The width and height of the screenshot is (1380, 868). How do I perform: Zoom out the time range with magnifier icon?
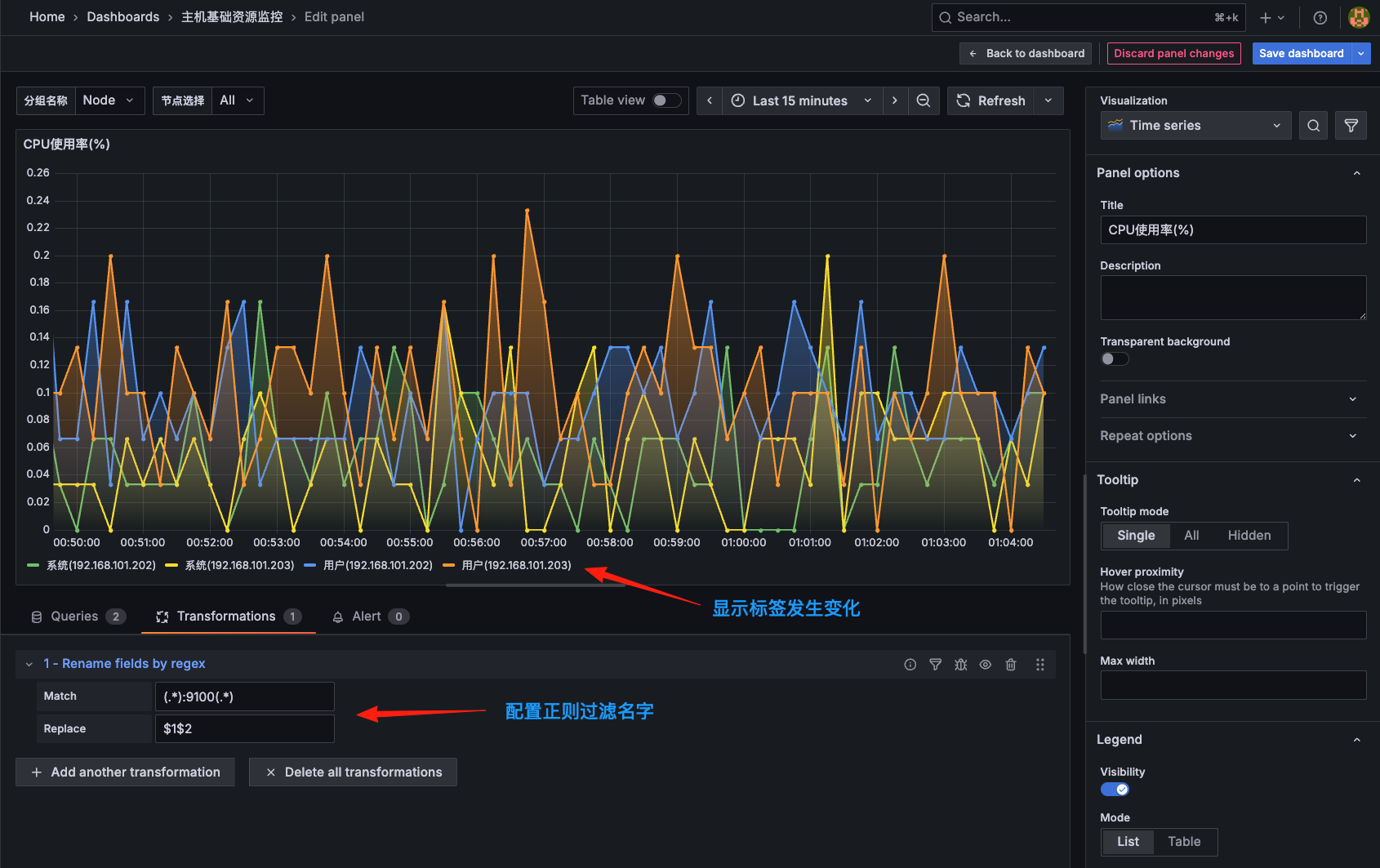click(924, 100)
